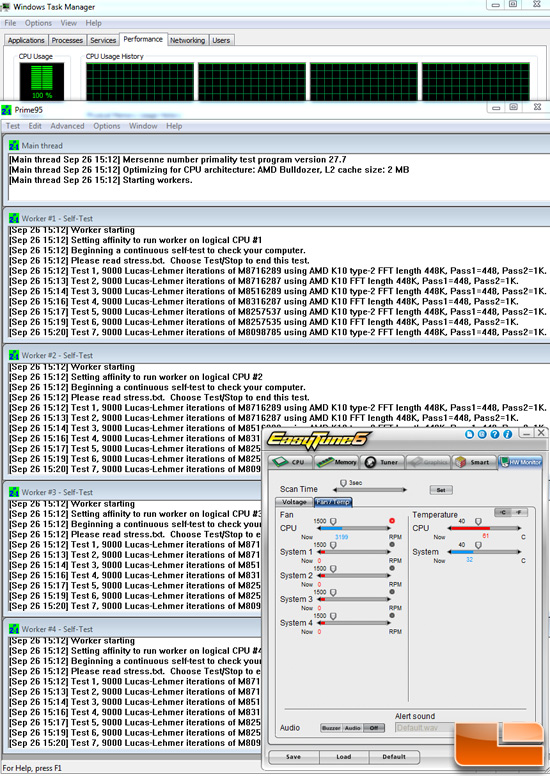The width and height of the screenshot is (550, 776).
Task: Click the Main thread window icon
Action: click(x=14, y=146)
